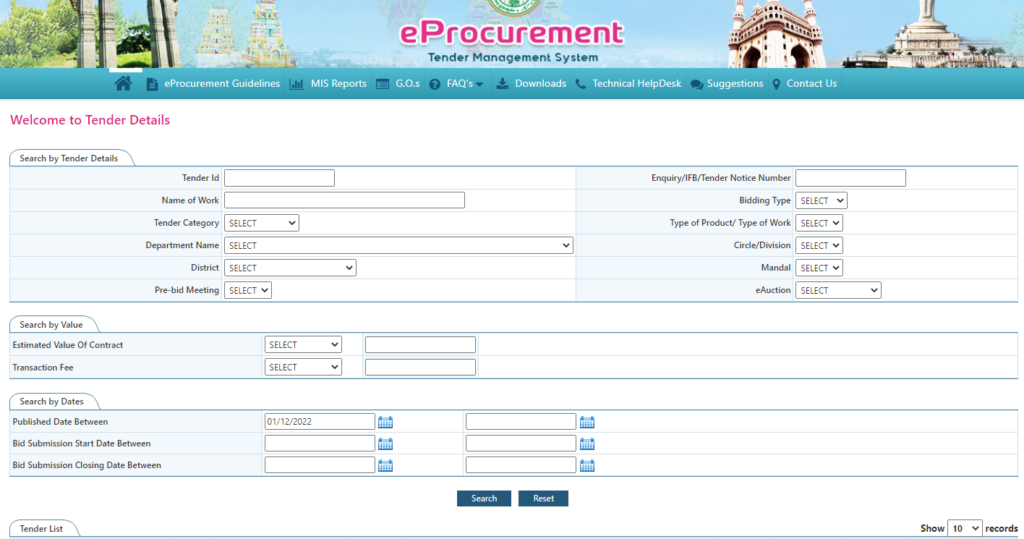Expand the Bidding Type select box

[x=821, y=201]
